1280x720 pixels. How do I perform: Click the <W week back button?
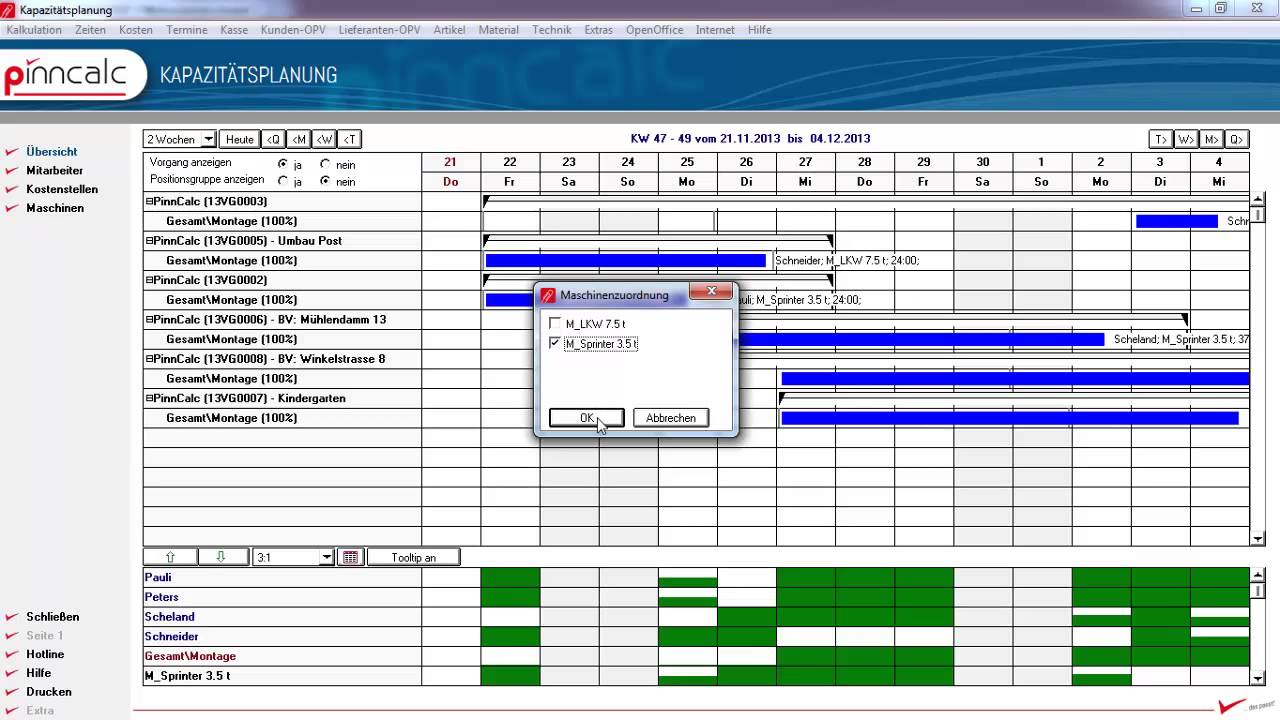tap(324, 139)
